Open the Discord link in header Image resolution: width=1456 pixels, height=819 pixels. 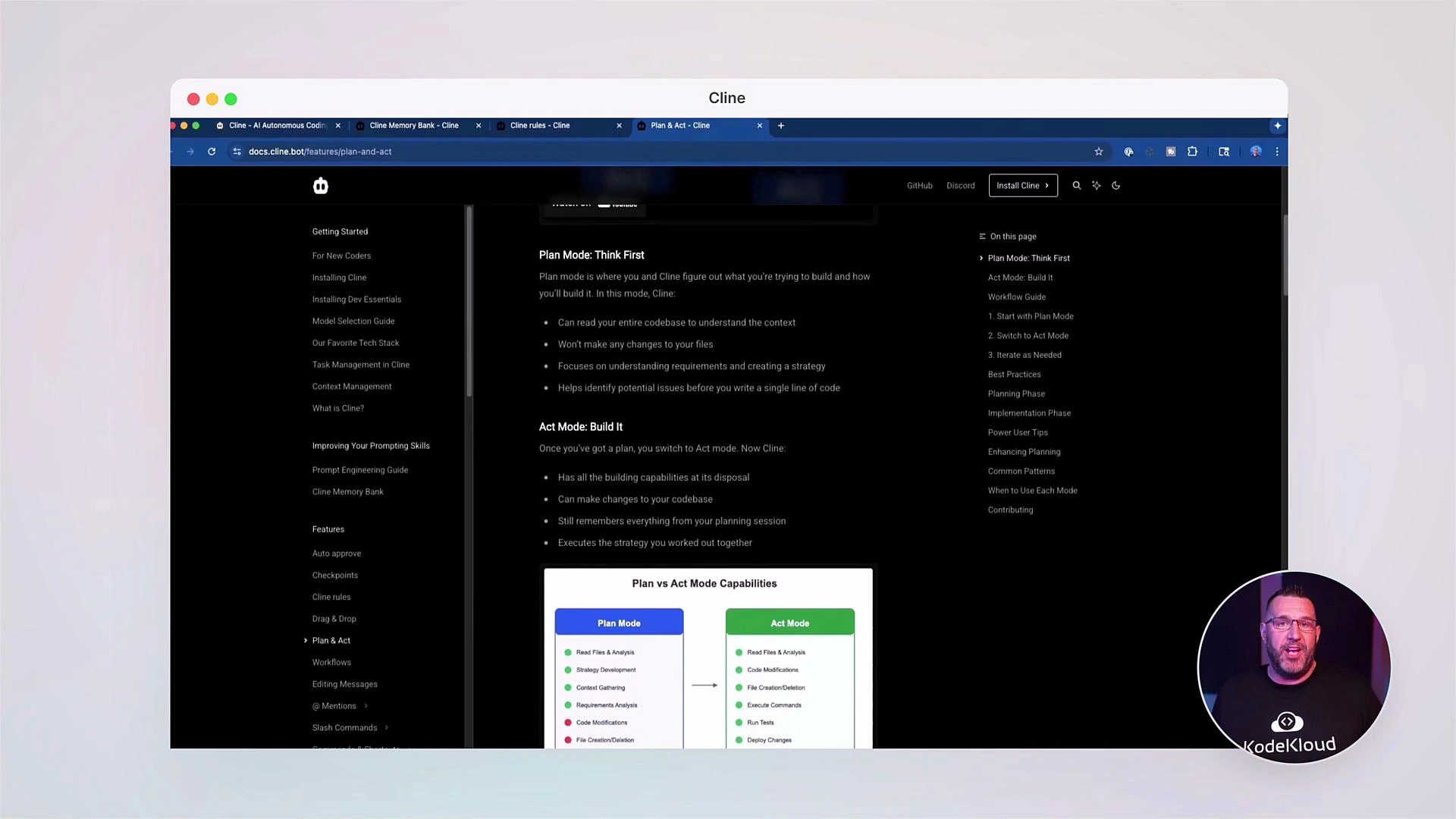click(x=961, y=186)
